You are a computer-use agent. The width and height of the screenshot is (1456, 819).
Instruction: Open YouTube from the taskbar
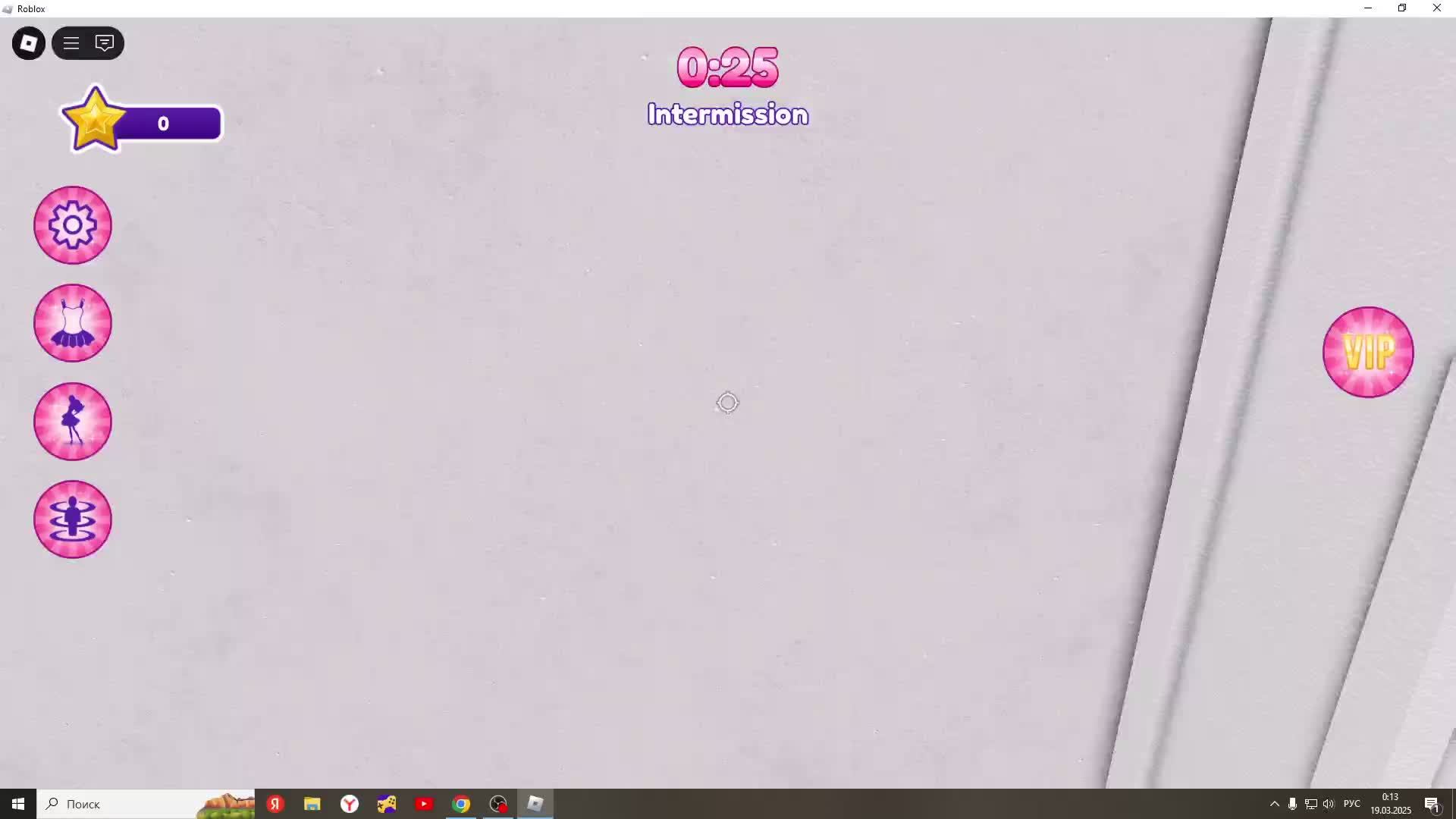pyautogui.click(x=424, y=804)
